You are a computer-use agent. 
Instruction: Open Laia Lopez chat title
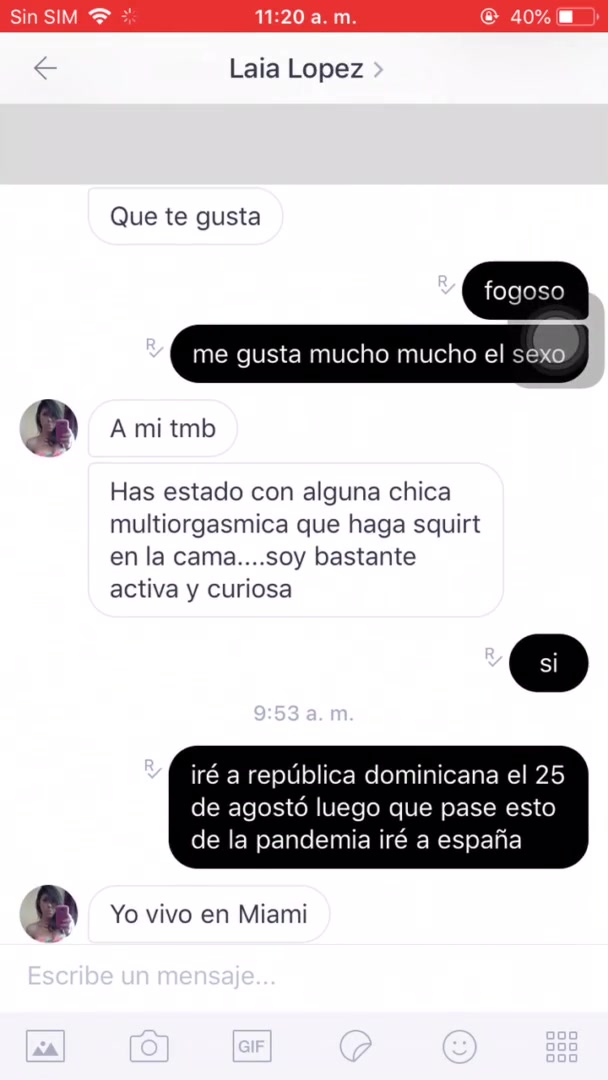[296, 69]
